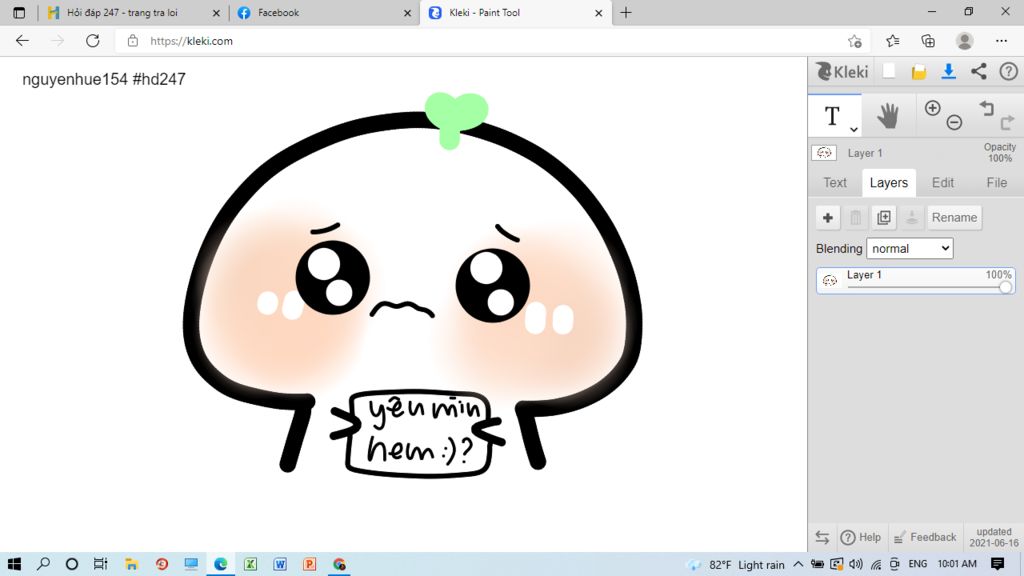Duplicate the current layer

(884, 217)
